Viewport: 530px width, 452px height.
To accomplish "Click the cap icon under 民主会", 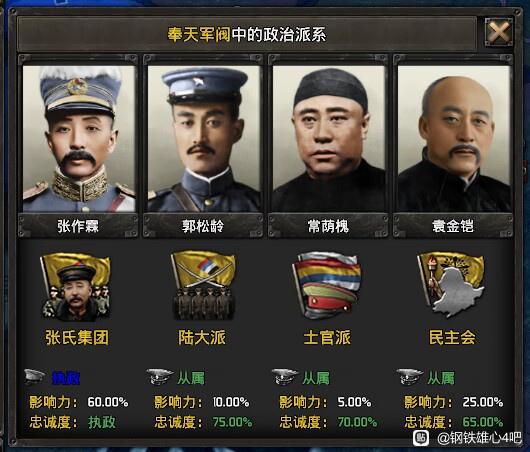I will [410, 377].
